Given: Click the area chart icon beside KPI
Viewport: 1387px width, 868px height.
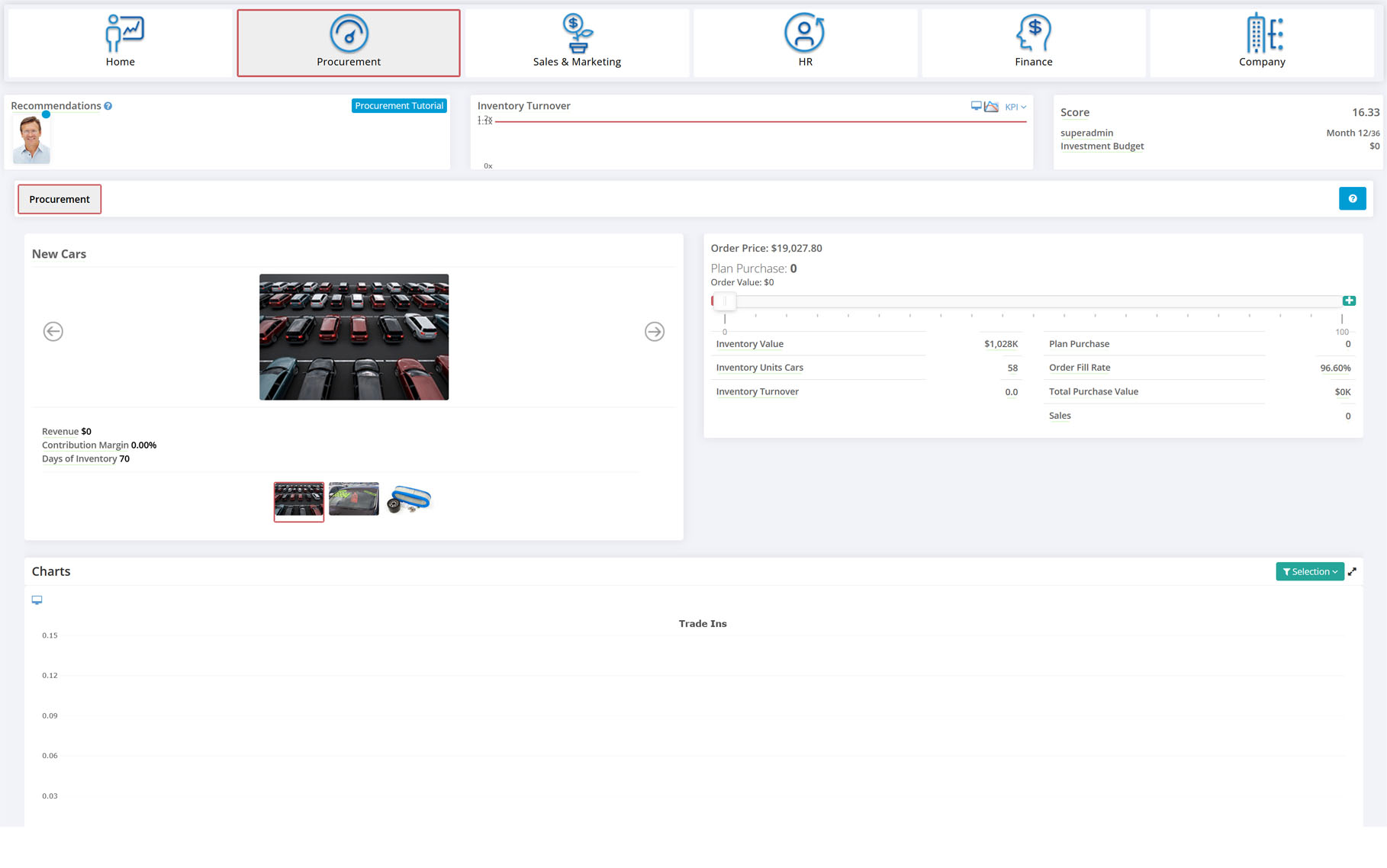Looking at the screenshot, I should pyautogui.click(x=991, y=107).
